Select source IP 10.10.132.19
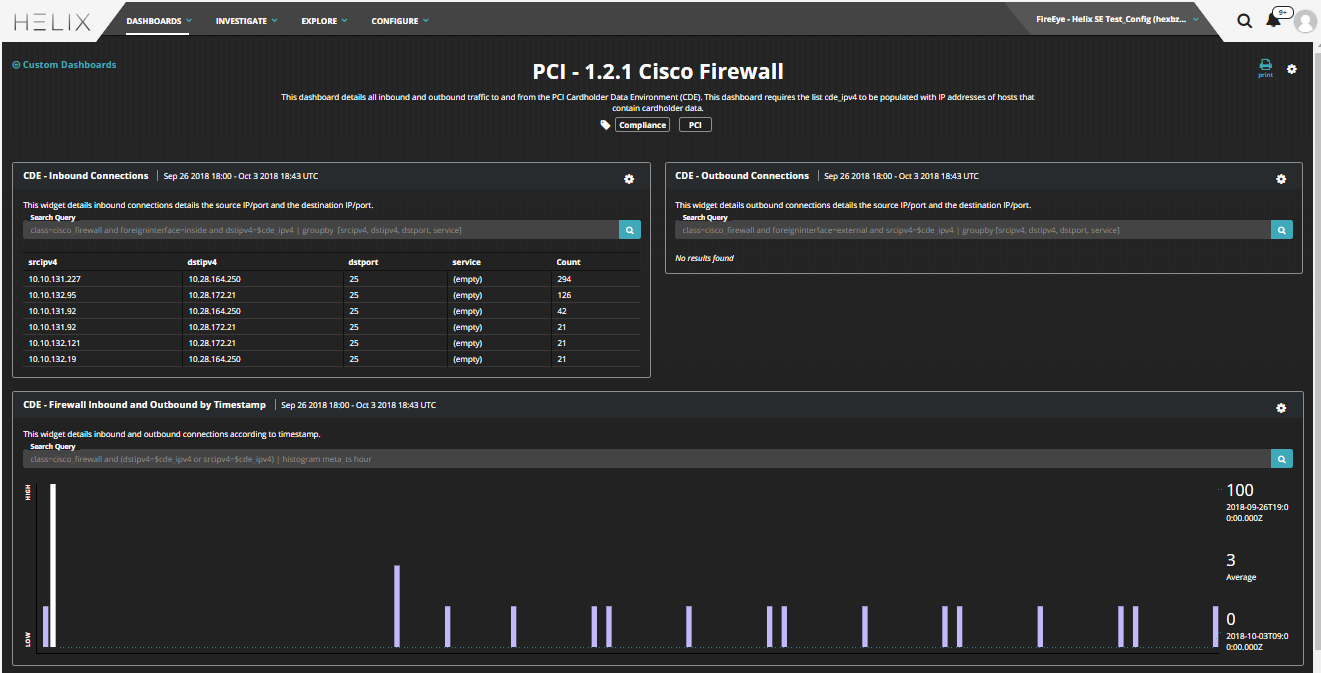The height and width of the screenshot is (673, 1321). tap(52, 359)
